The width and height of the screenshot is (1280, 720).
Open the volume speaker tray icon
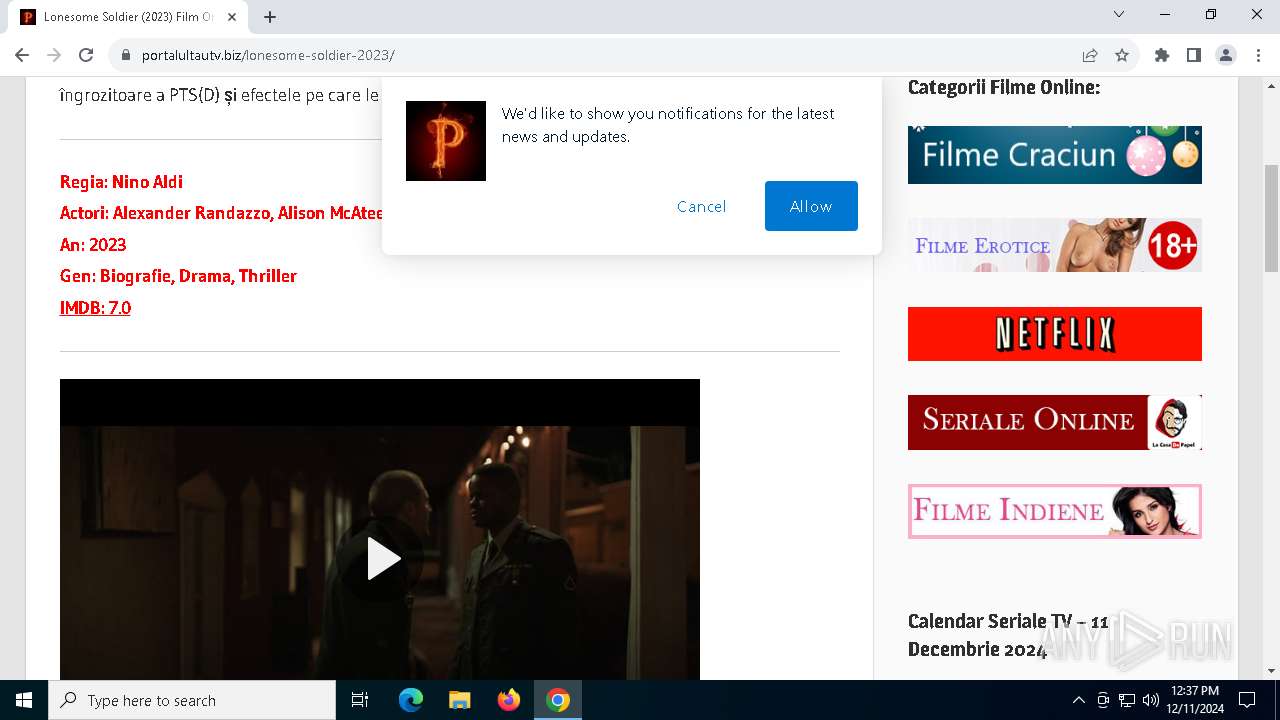(1151, 700)
